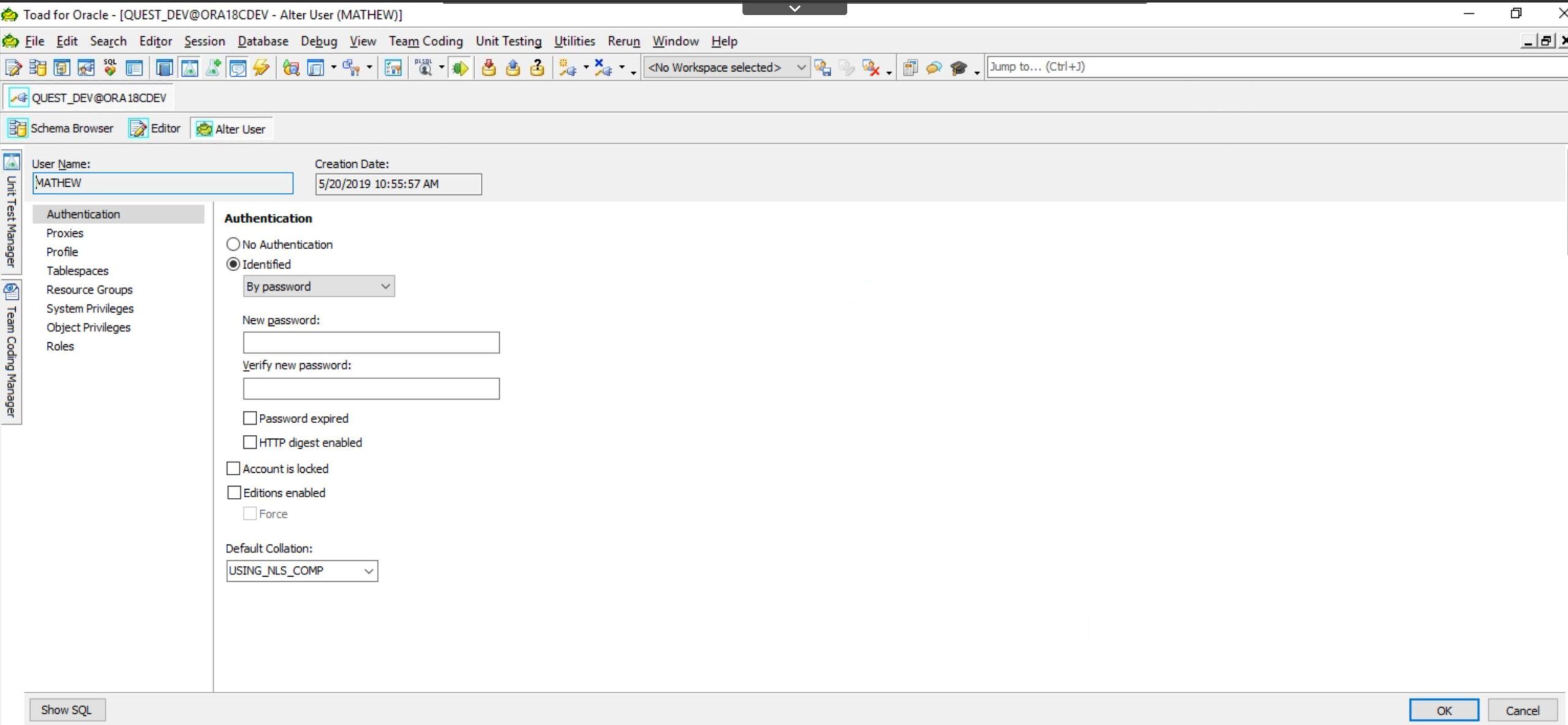Click the green flask Unit Test Manager icon

pyautogui.click(x=190, y=67)
